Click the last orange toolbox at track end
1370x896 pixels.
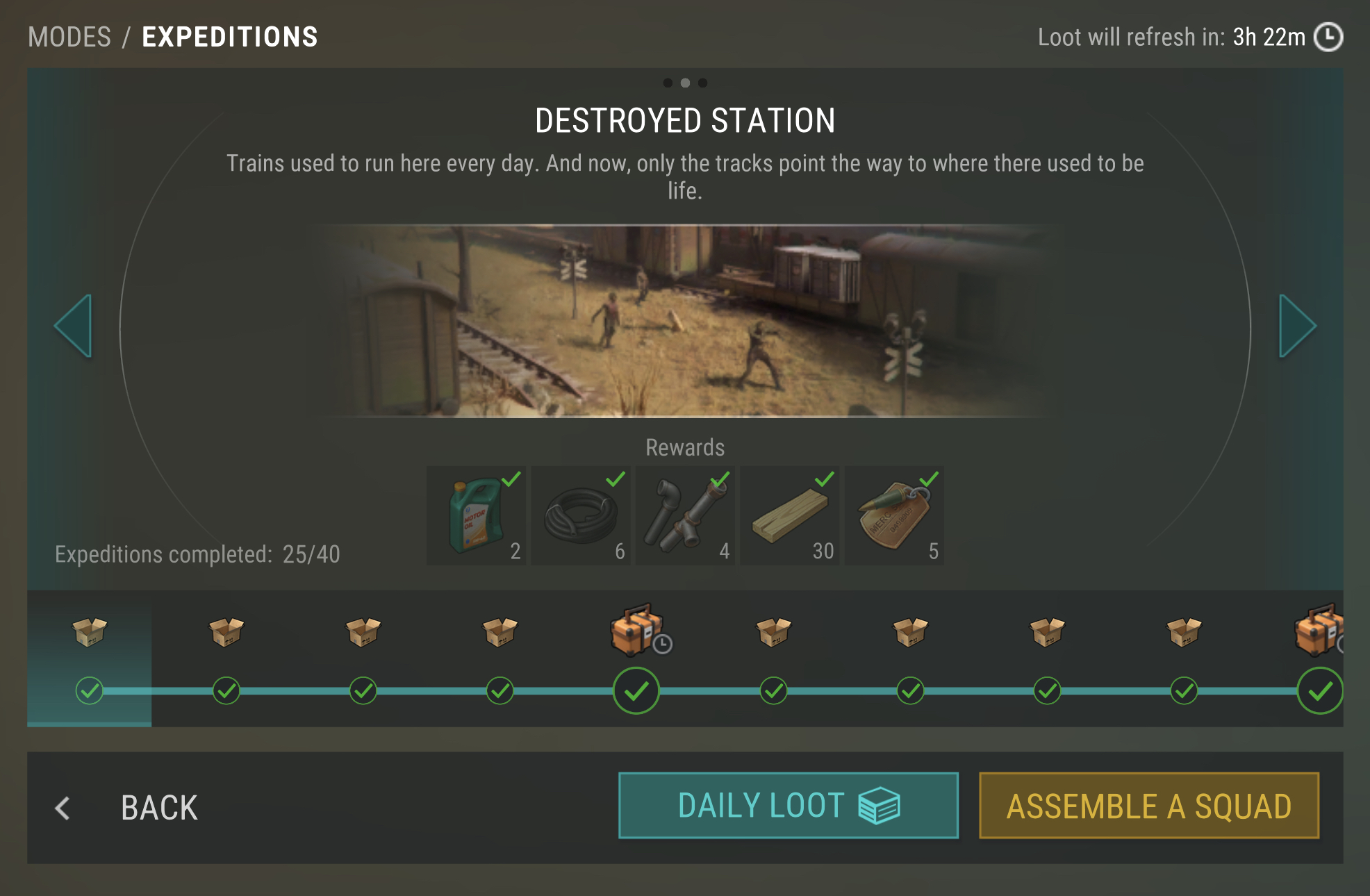(x=1319, y=630)
